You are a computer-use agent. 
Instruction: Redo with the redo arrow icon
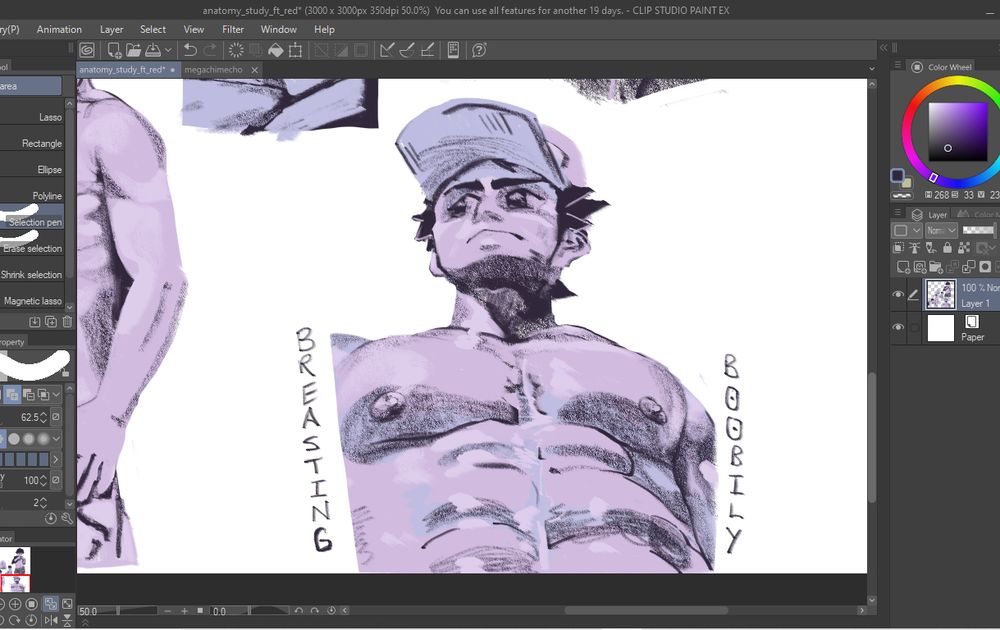[210, 50]
